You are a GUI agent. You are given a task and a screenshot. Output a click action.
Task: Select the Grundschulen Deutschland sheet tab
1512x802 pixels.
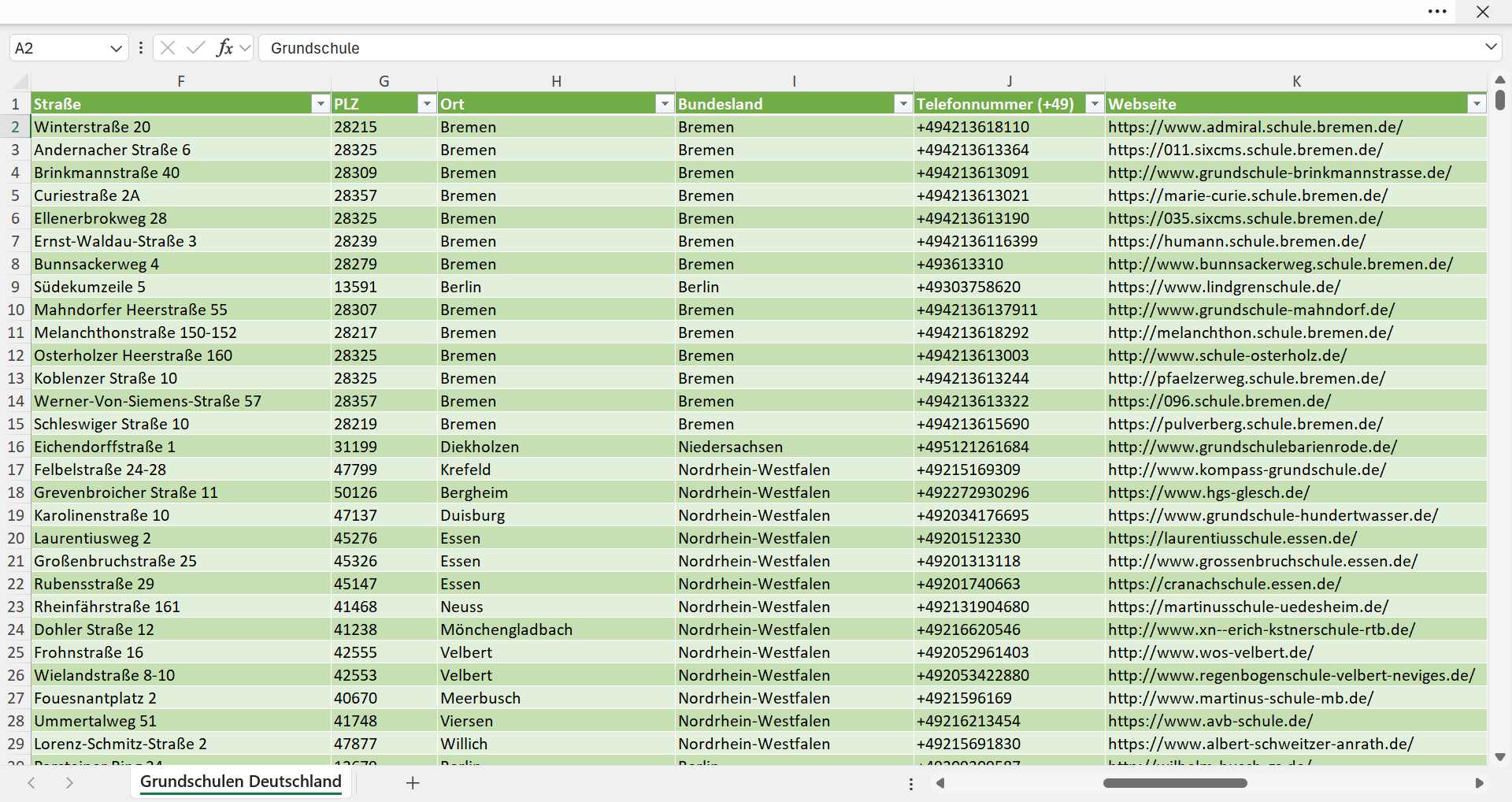click(241, 782)
